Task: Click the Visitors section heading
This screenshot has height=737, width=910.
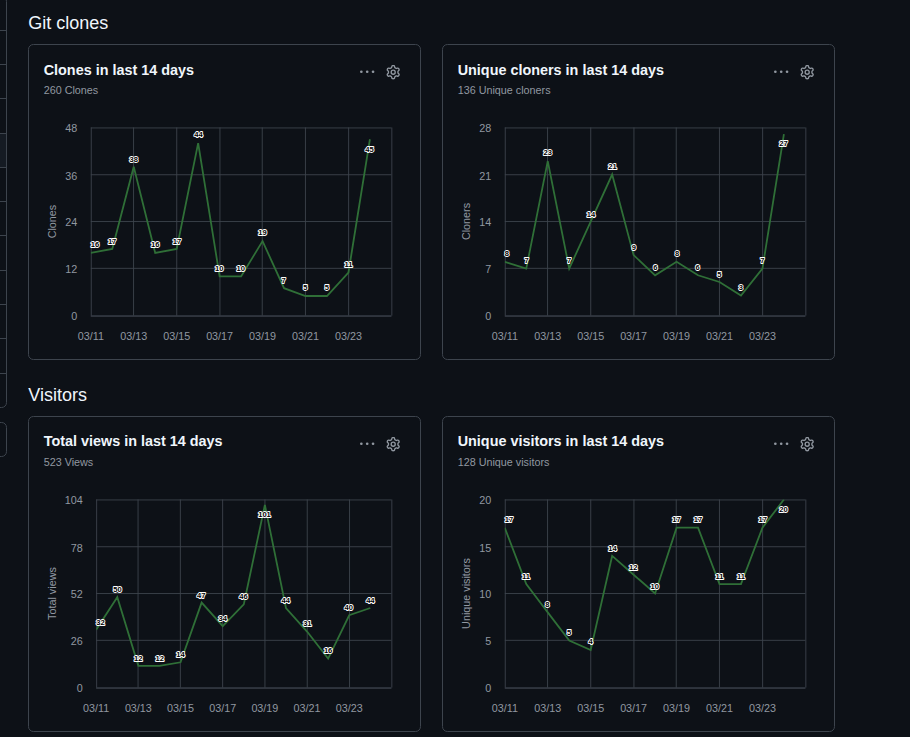Action: [58, 395]
